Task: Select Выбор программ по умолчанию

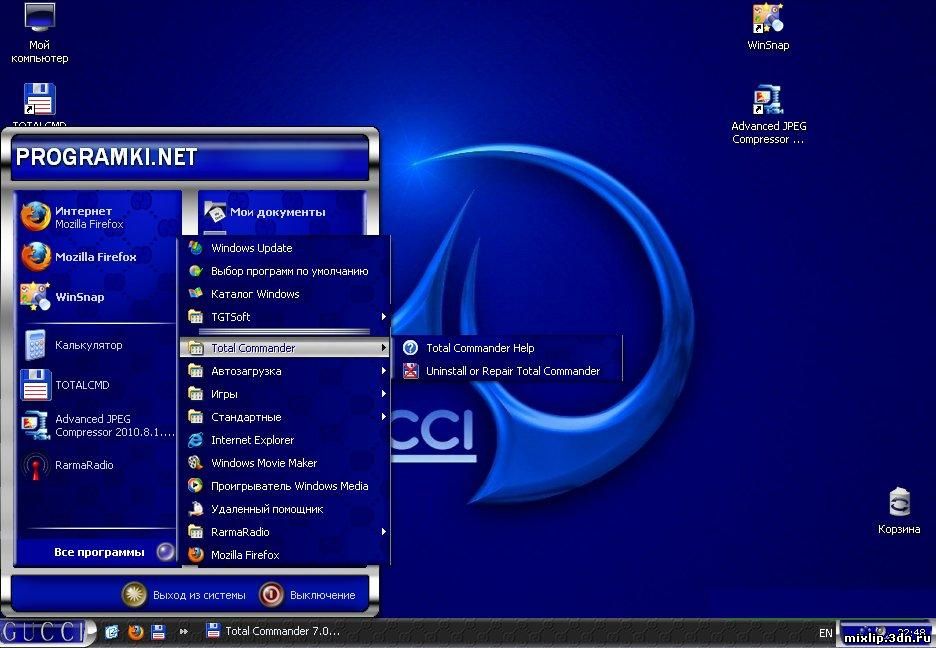Action: (285, 271)
